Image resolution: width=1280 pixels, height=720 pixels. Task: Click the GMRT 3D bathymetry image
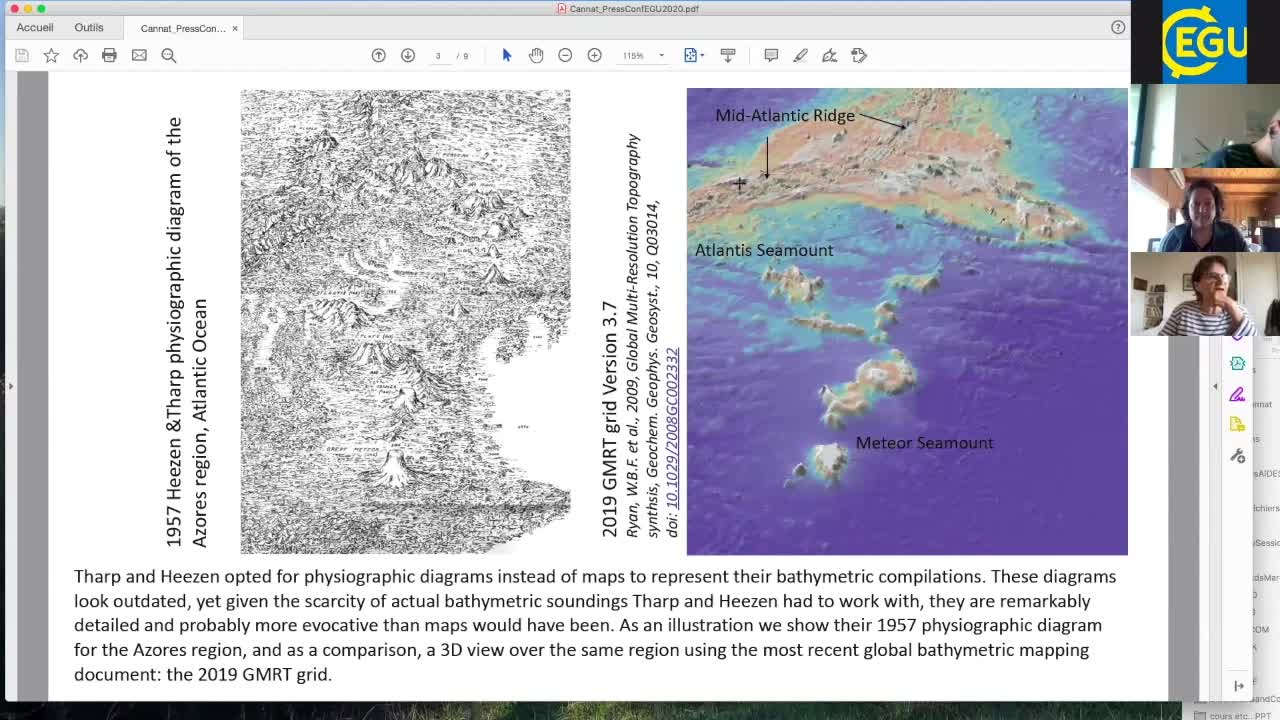click(x=907, y=321)
